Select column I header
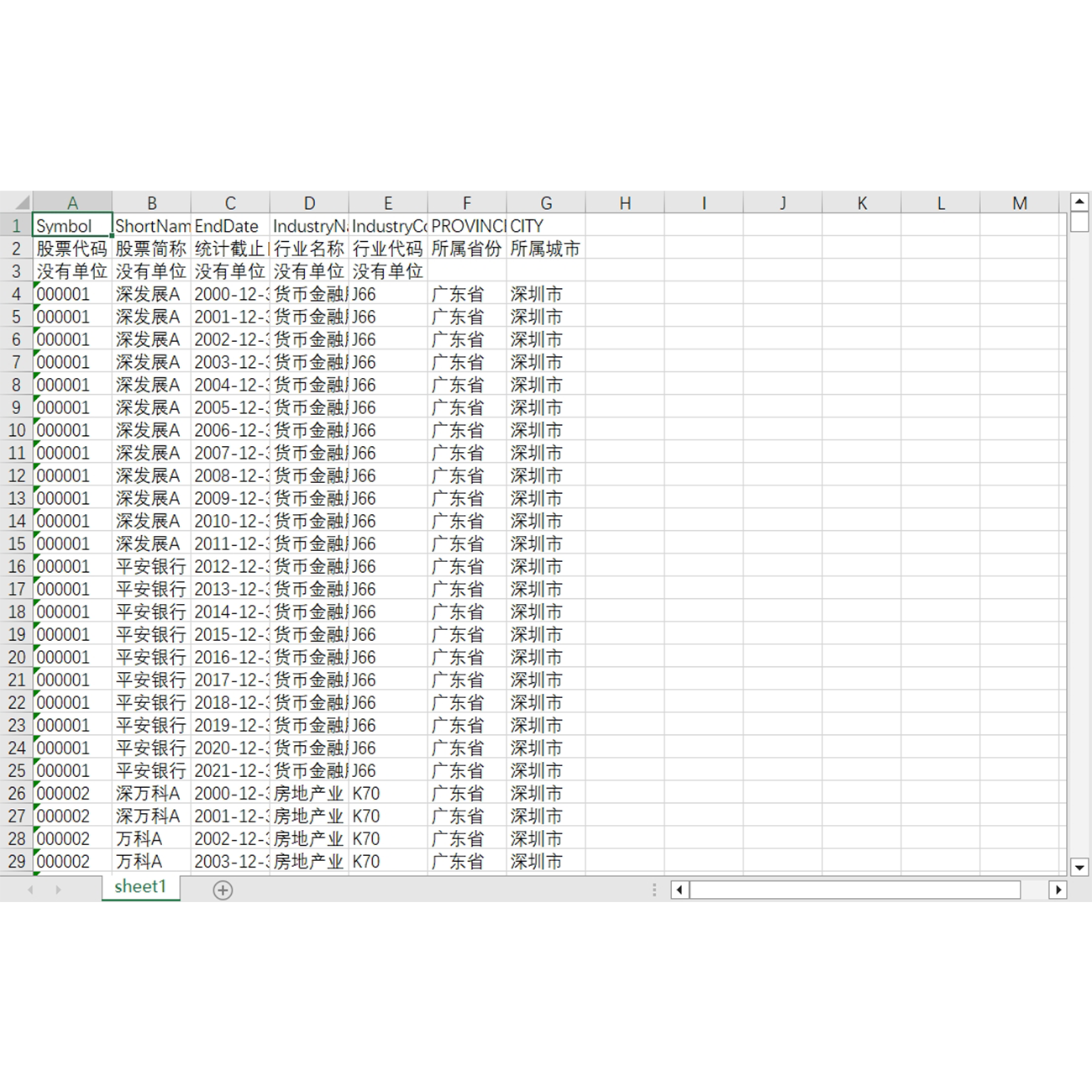Image resolution: width=1092 pixels, height=1092 pixels. (x=704, y=203)
